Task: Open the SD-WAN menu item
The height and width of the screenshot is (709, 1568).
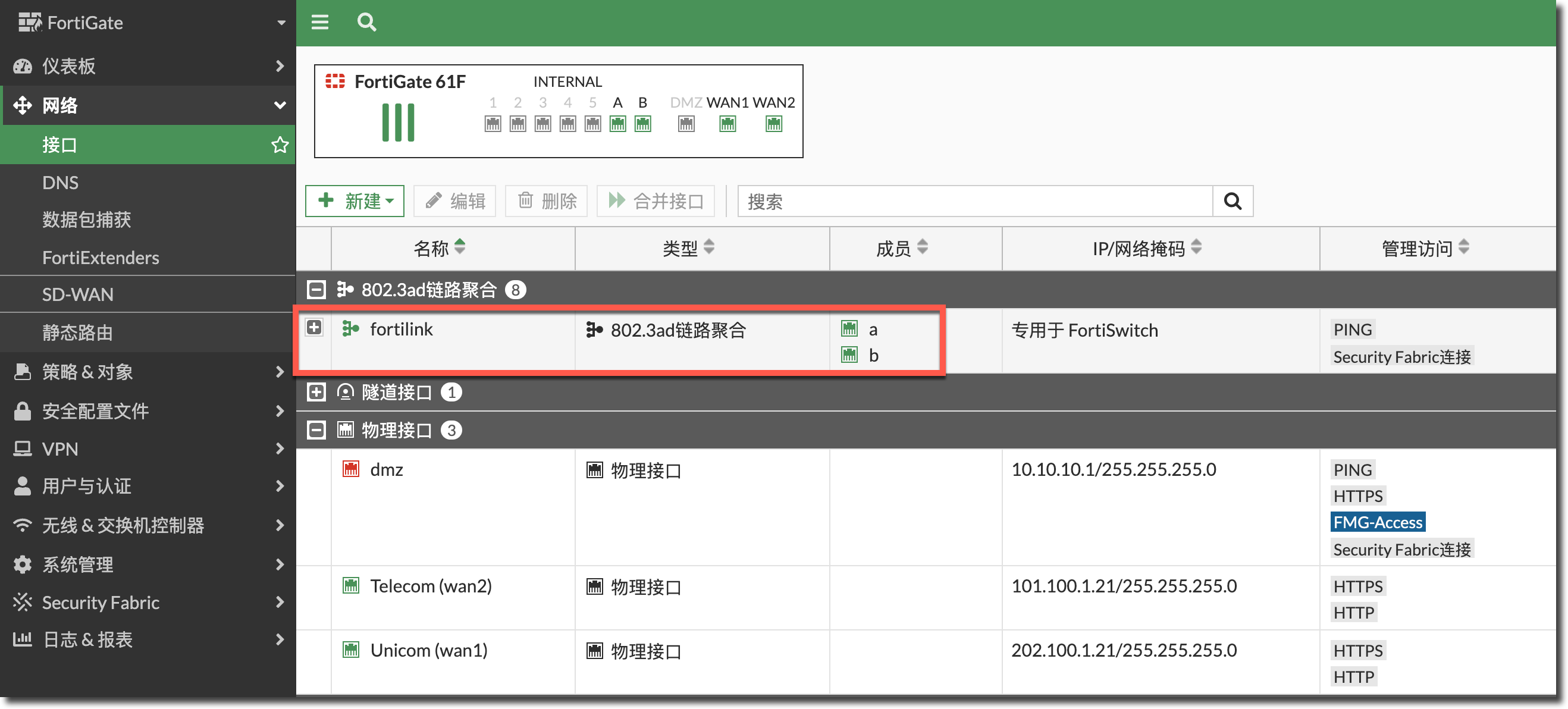Action: (78, 294)
